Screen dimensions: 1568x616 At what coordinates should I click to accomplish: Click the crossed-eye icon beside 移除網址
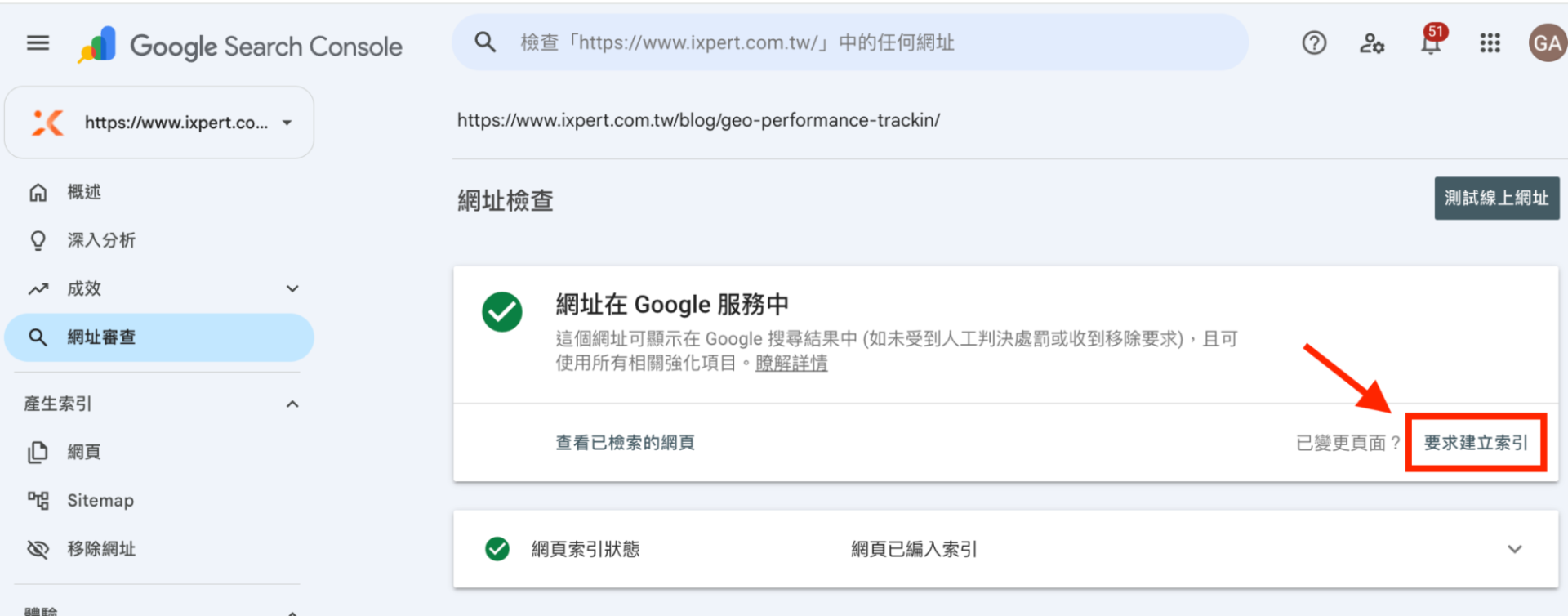click(38, 549)
